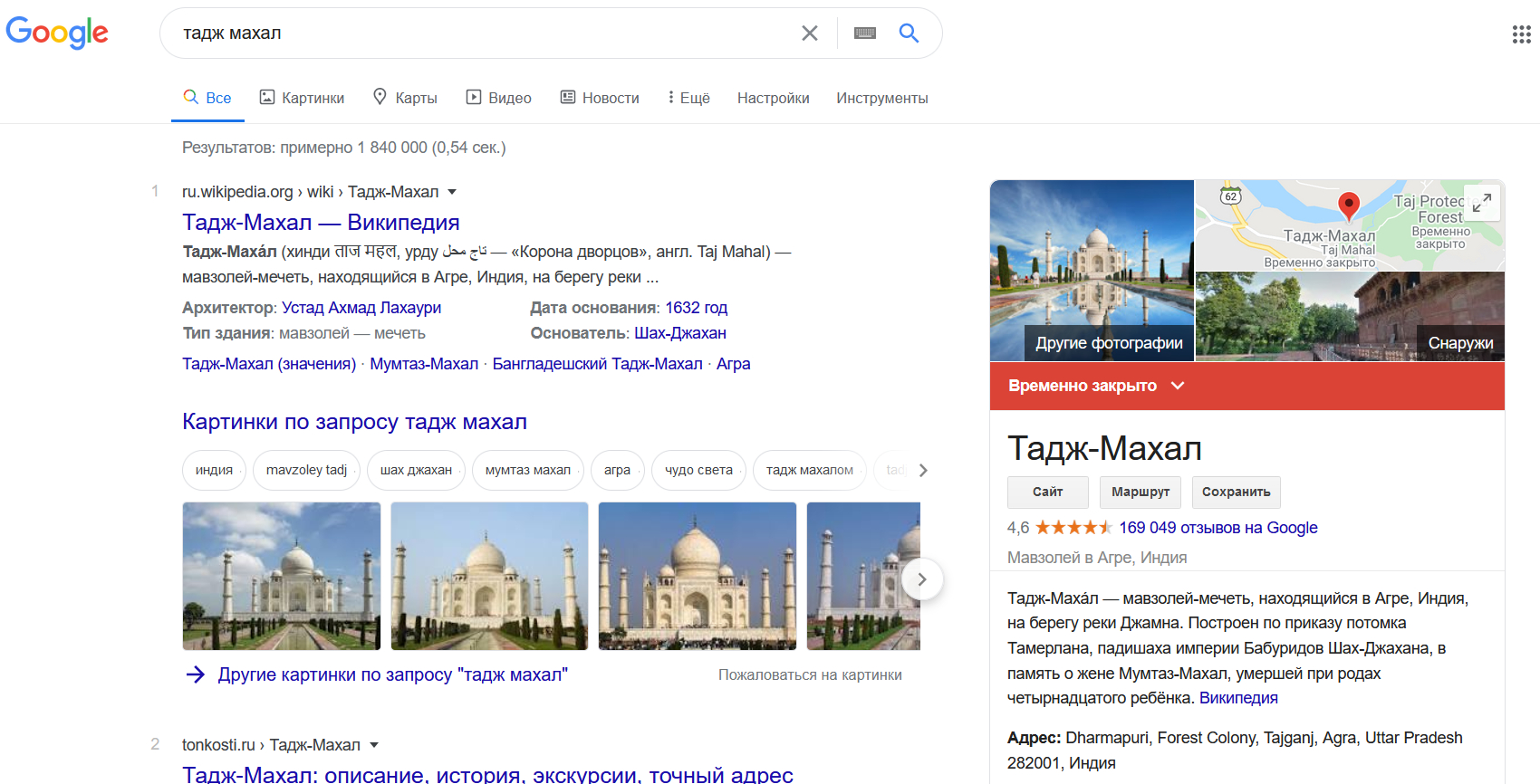Switch to the Картинки tab
The width and height of the screenshot is (1540, 784).
point(302,98)
